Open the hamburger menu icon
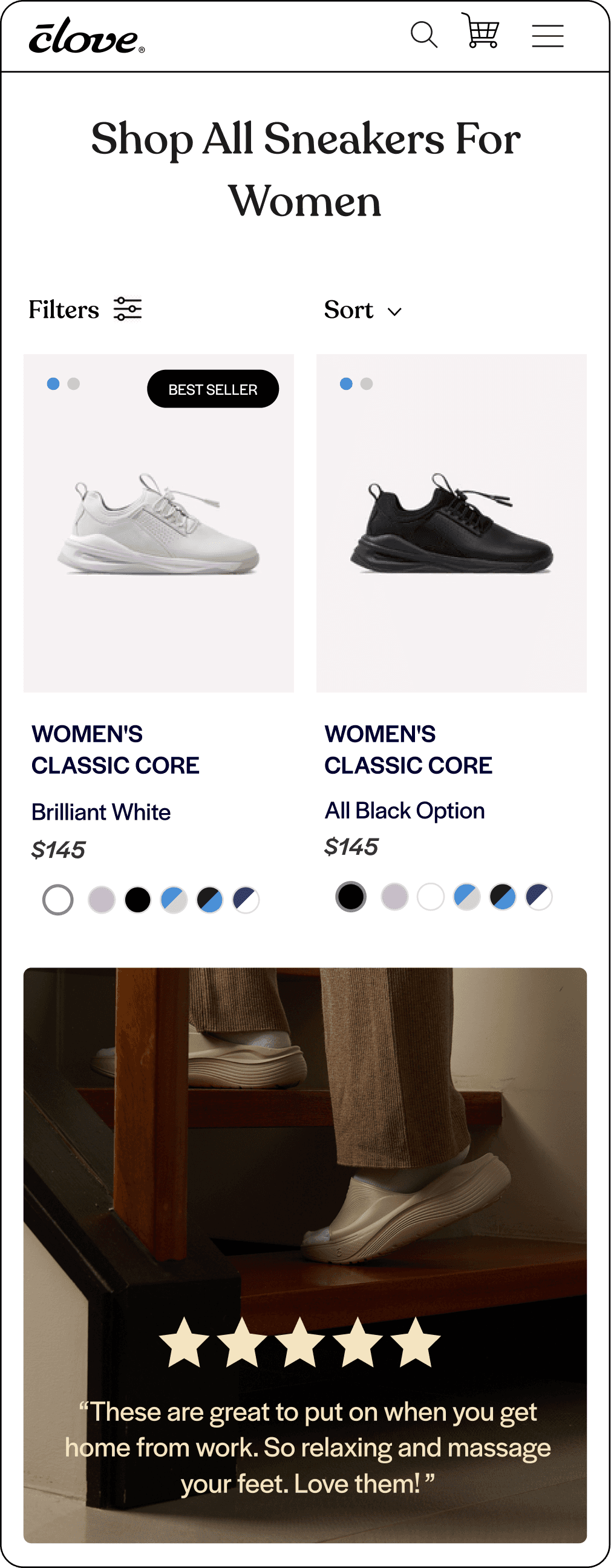 point(547,36)
